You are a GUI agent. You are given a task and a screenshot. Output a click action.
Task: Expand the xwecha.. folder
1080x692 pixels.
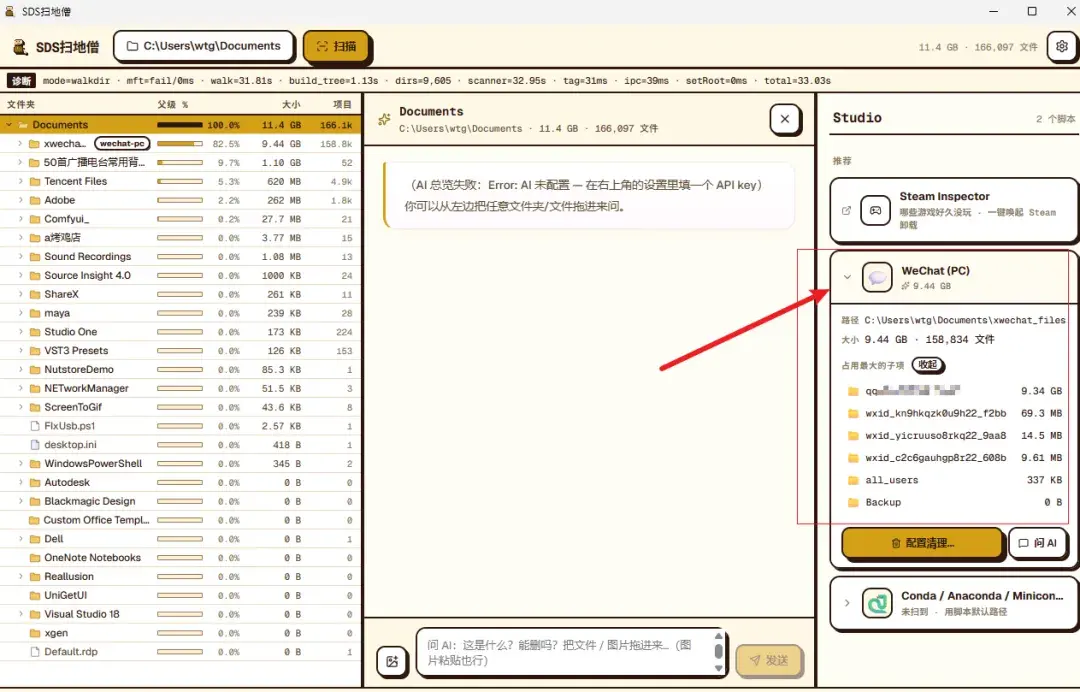(20, 143)
